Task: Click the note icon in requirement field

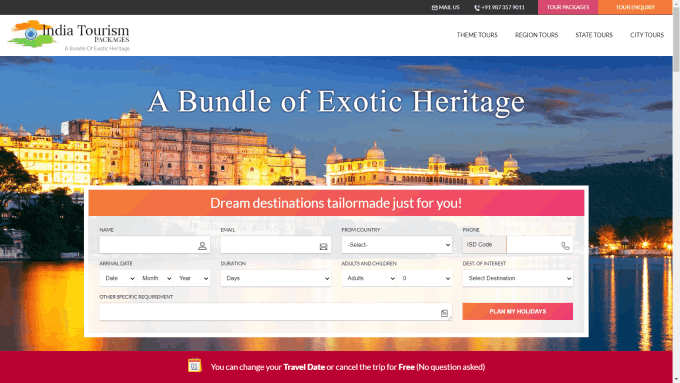Action: pyautogui.click(x=444, y=313)
